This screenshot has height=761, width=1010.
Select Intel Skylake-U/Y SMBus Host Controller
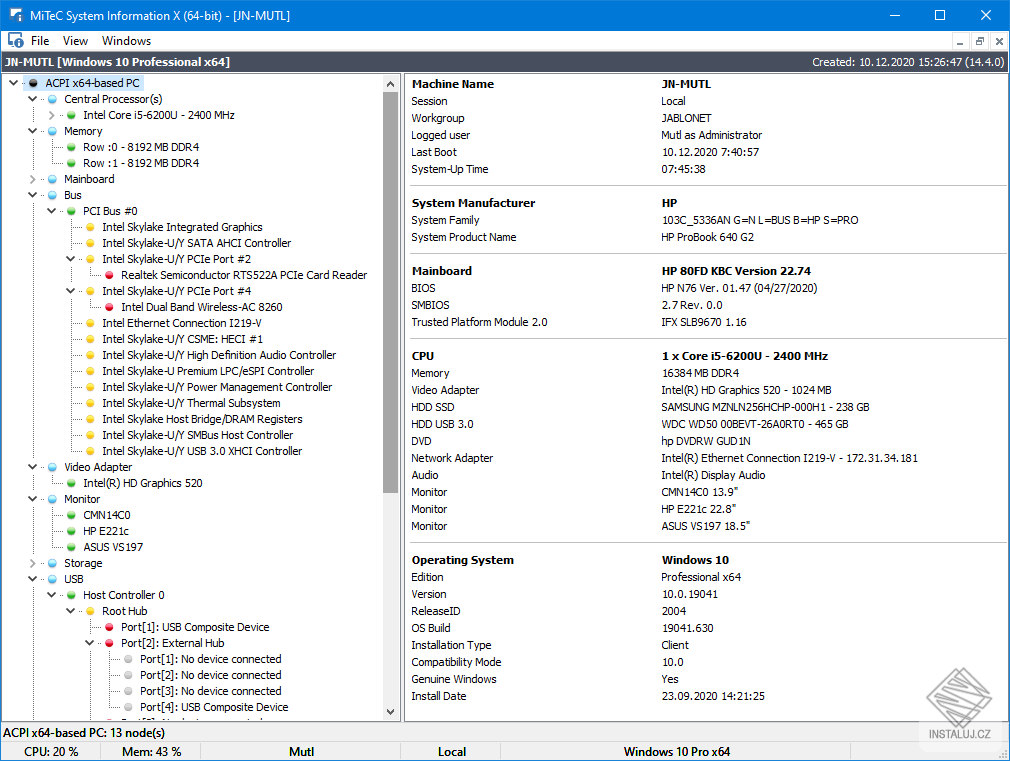coord(198,436)
